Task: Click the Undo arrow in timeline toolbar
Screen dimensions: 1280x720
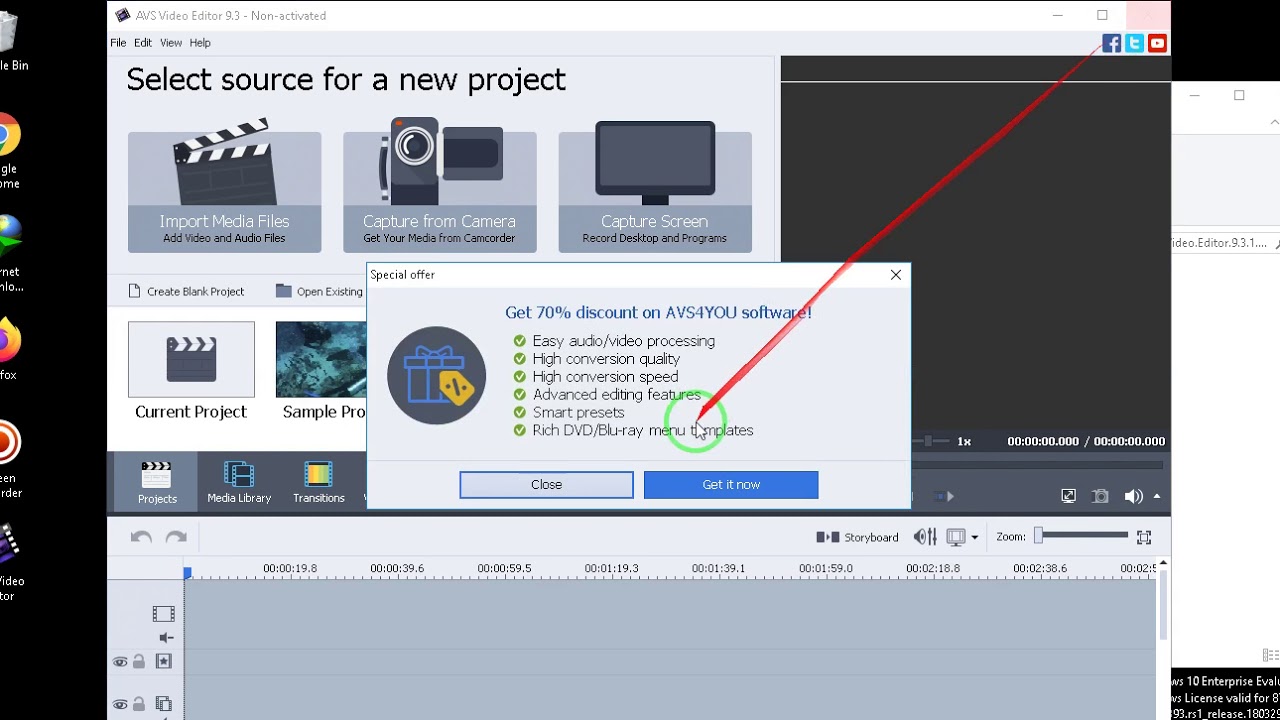Action: click(141, 537)
